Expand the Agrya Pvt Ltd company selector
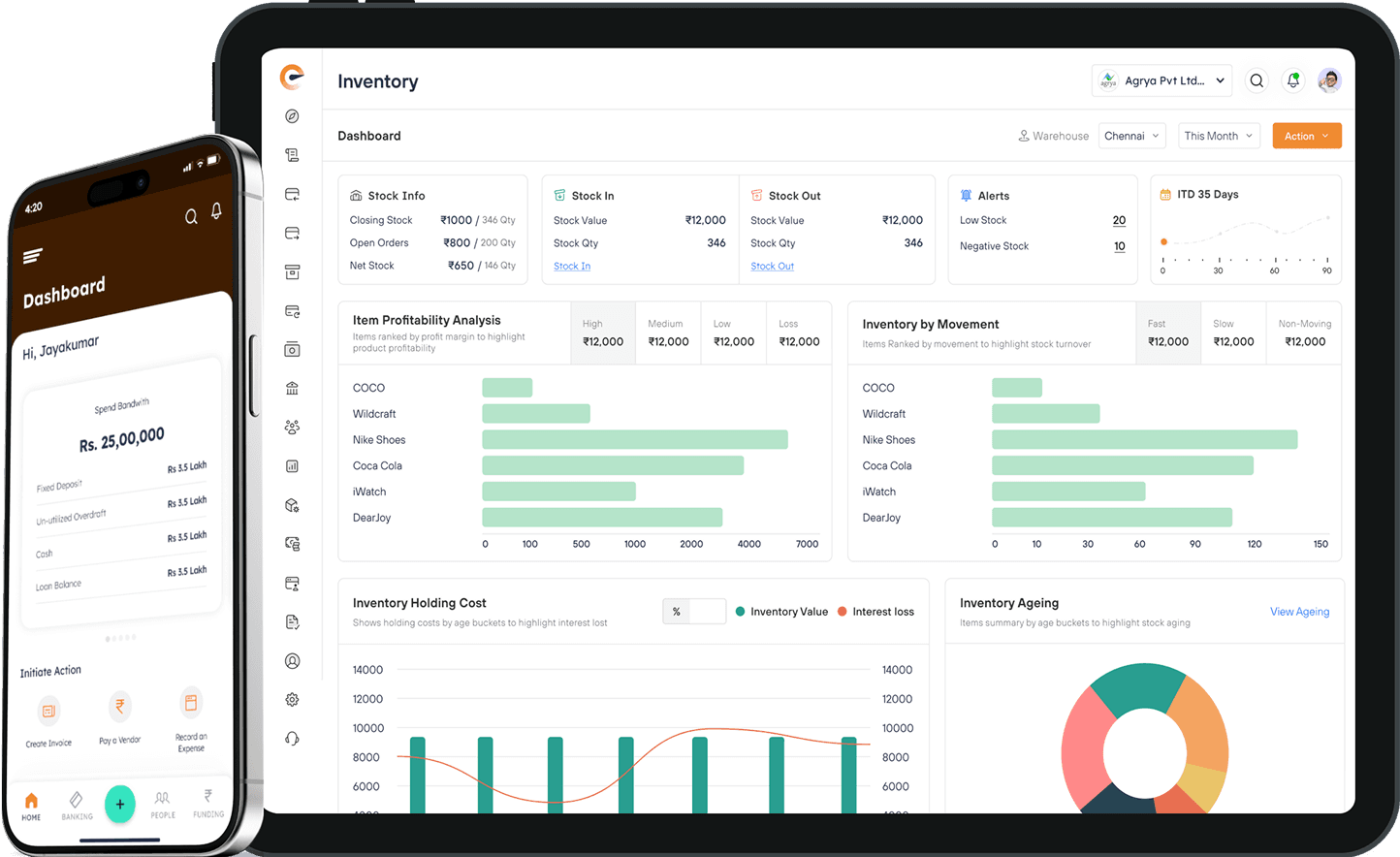 tap(1161, 80)
